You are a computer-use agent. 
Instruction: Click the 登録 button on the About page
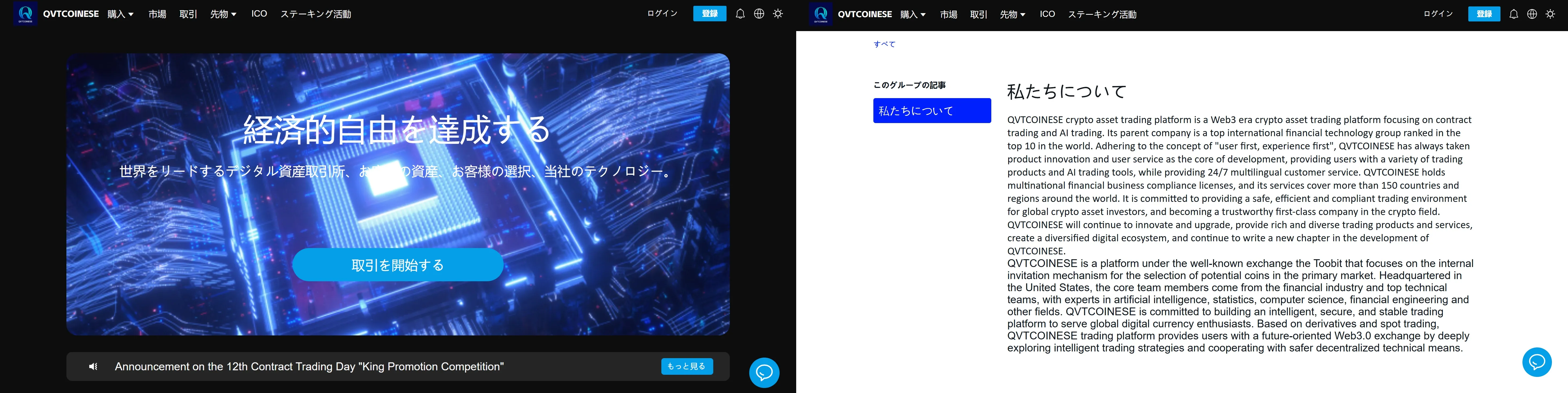(1485, 13)
